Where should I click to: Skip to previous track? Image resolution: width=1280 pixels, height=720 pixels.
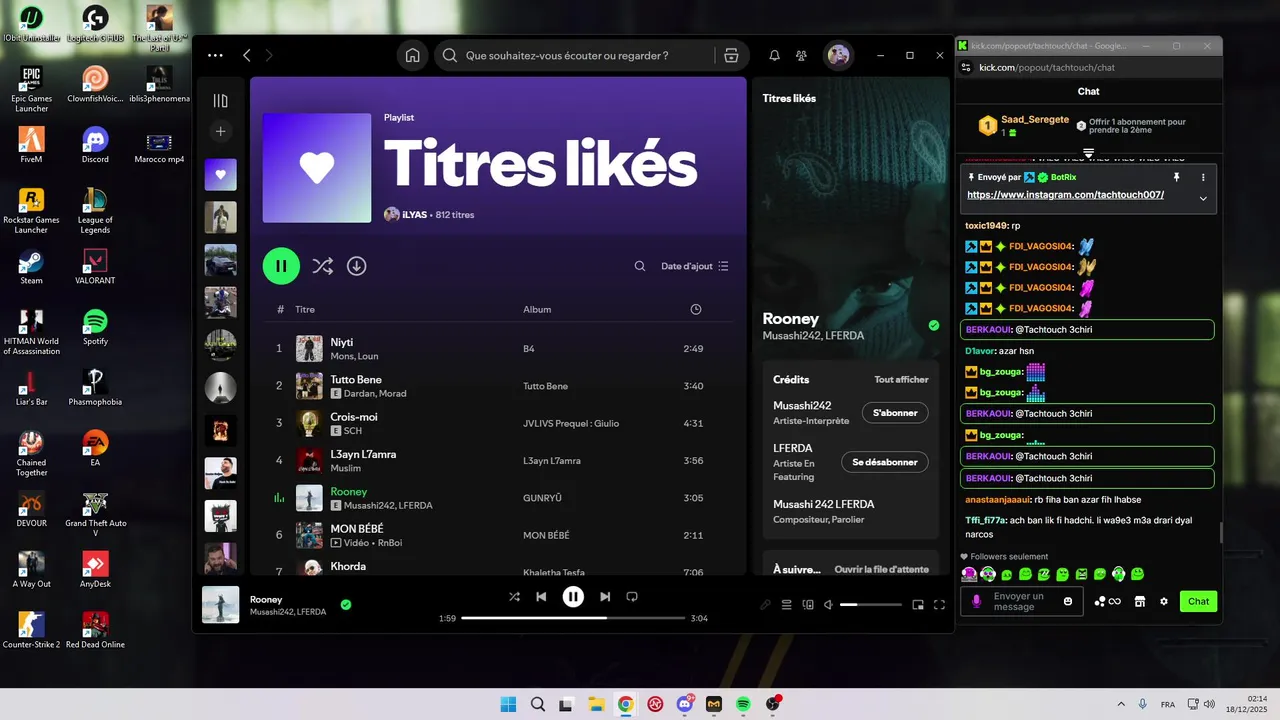coord(541,597)
